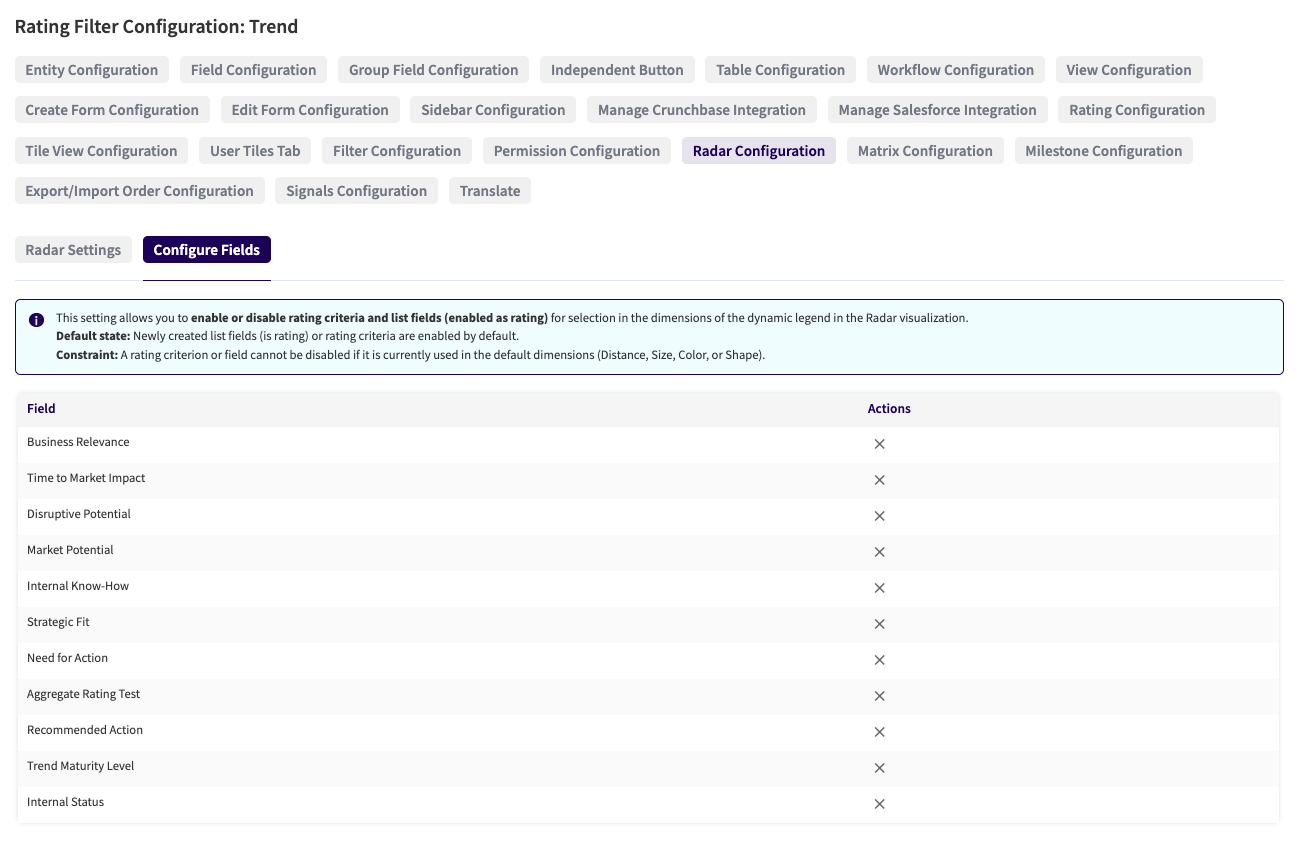Click the X icon for Aggregate Rating Test
This screenshot has height=846, width=1299.
click(879, 696)
